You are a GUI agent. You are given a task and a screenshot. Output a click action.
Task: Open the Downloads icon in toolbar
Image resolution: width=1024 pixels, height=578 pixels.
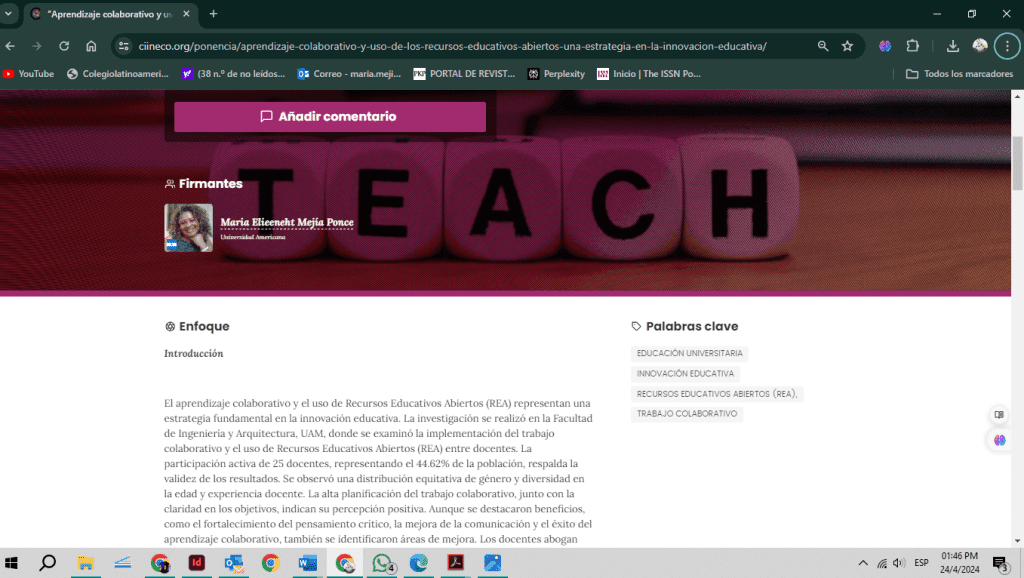[x=953, y=46]
